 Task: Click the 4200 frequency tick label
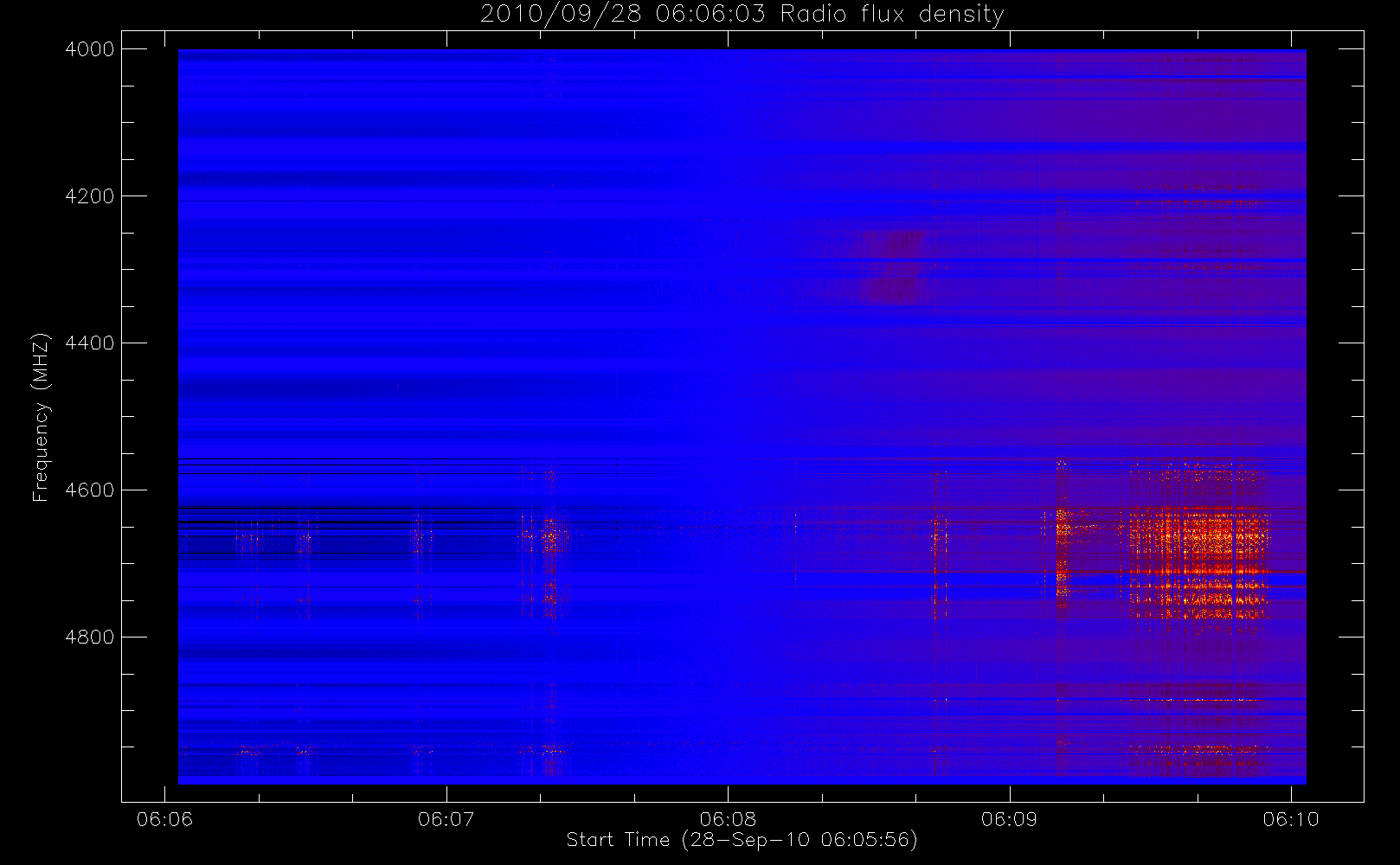coord(90,196)
